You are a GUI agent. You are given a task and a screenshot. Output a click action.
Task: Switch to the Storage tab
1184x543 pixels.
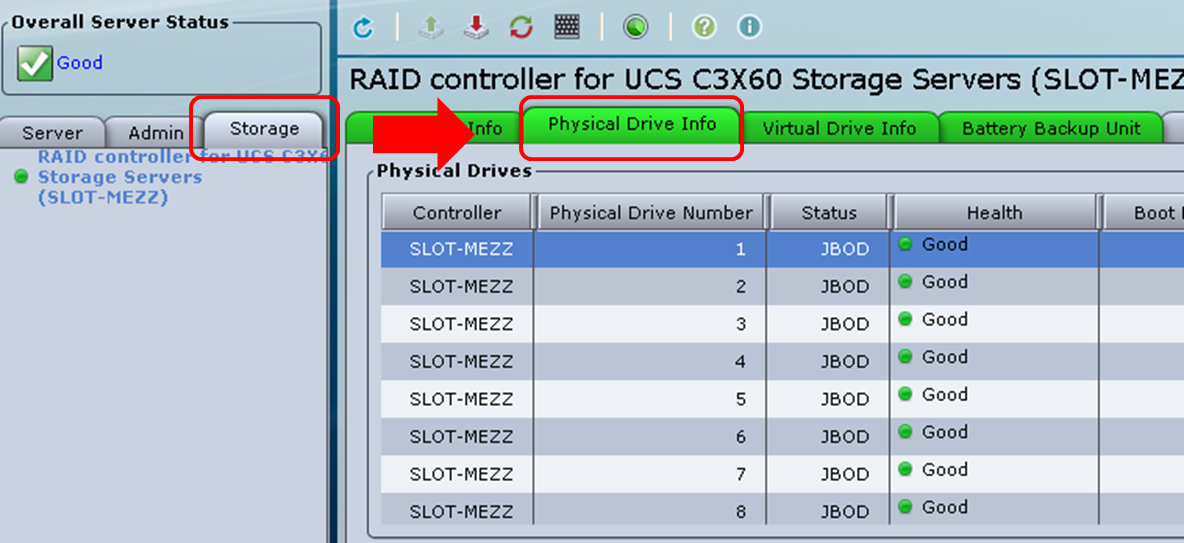pyautogui.click(x=264, y=129)
